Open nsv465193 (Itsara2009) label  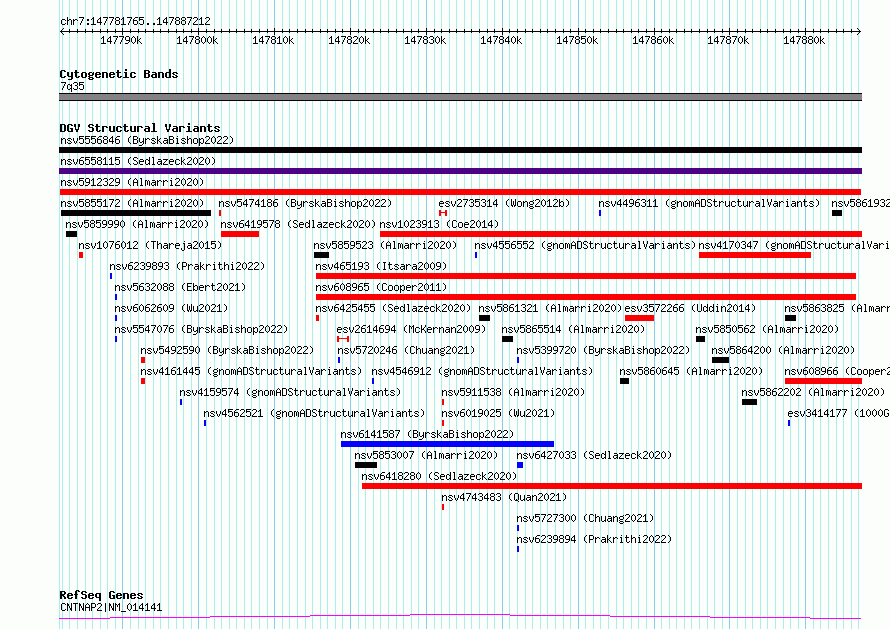381,266
